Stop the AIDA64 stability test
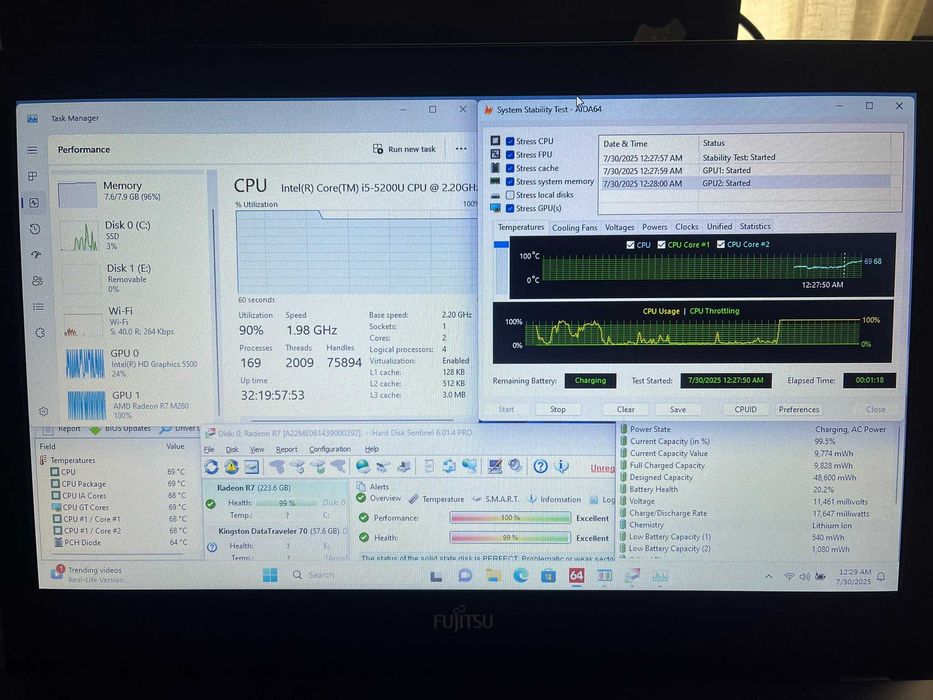 pyautogui.click(x=558, y=410)
